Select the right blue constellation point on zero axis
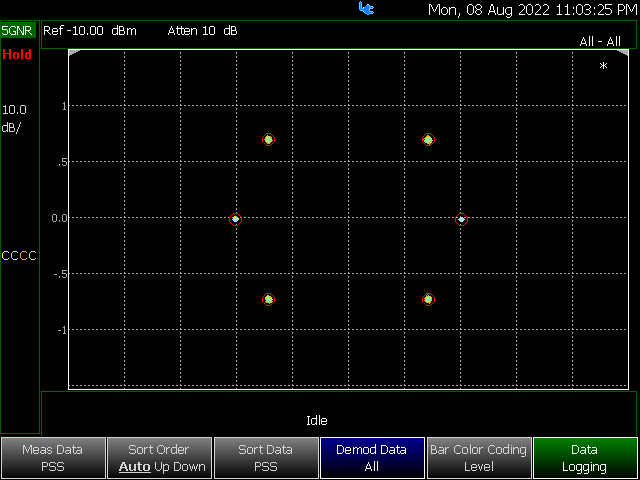Screen dimensions: 640x480 [x=461, y=219]
